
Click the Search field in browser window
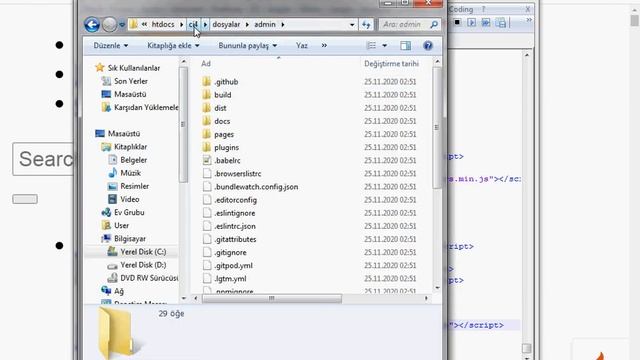point(43,159)
